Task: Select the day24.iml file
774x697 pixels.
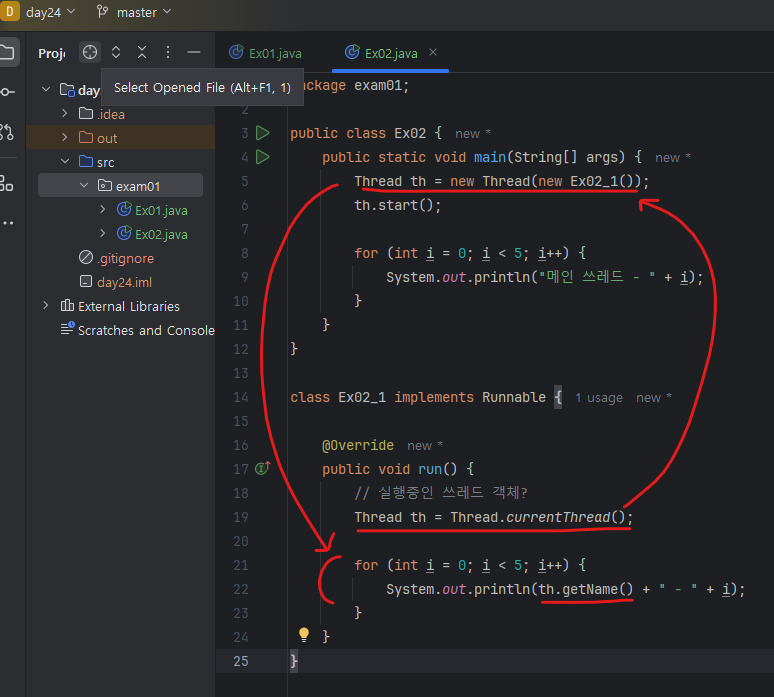Action: [x=124, y=282]
